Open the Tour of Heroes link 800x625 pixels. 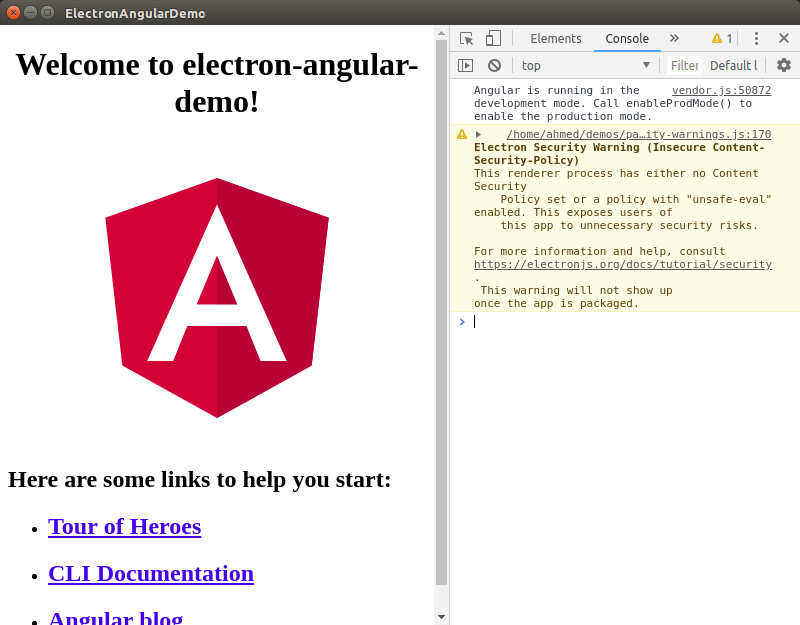pos(124,526)
